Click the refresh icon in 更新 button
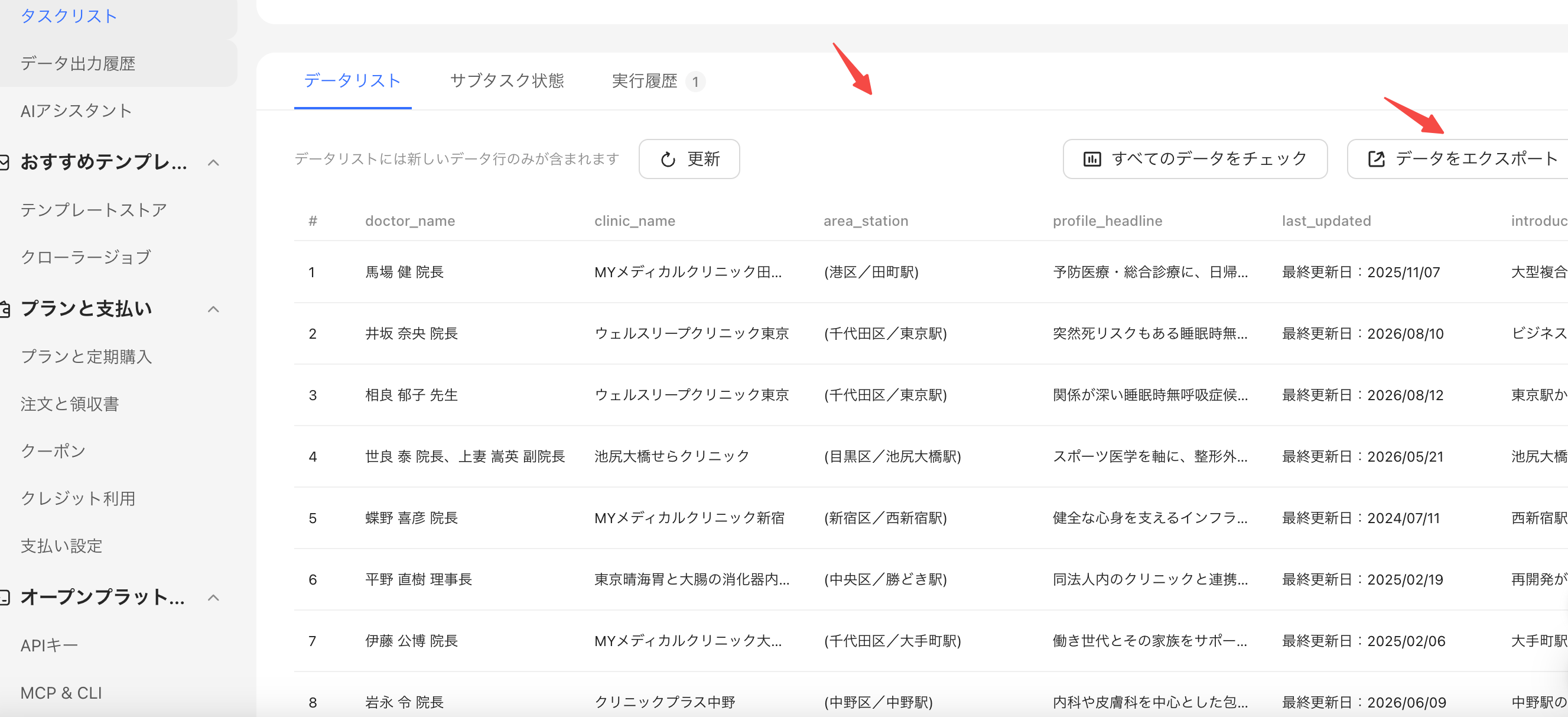1568x717 pixels. coord(668,159)
